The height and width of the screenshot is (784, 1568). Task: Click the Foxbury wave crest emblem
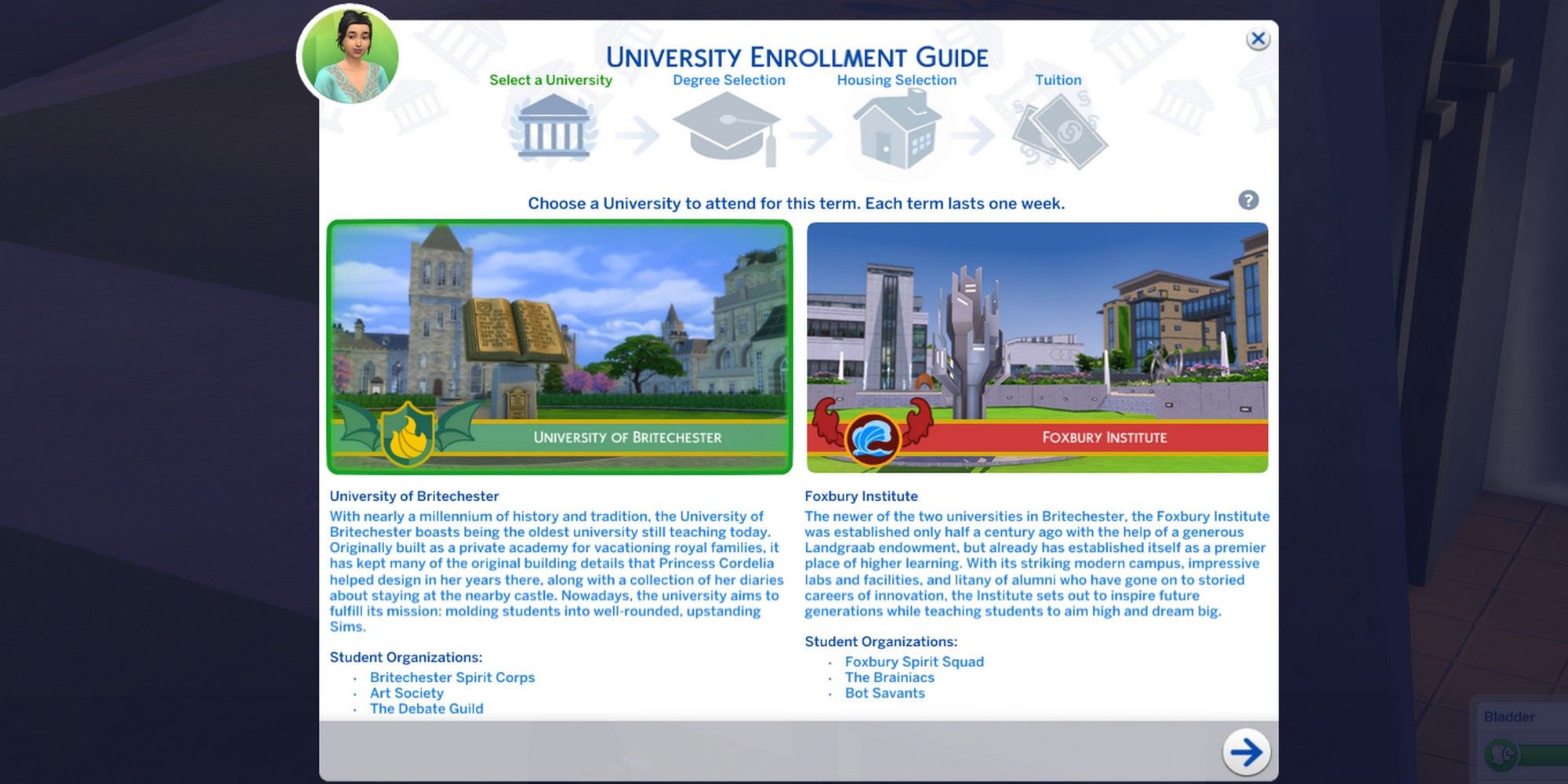pos(872,437)
